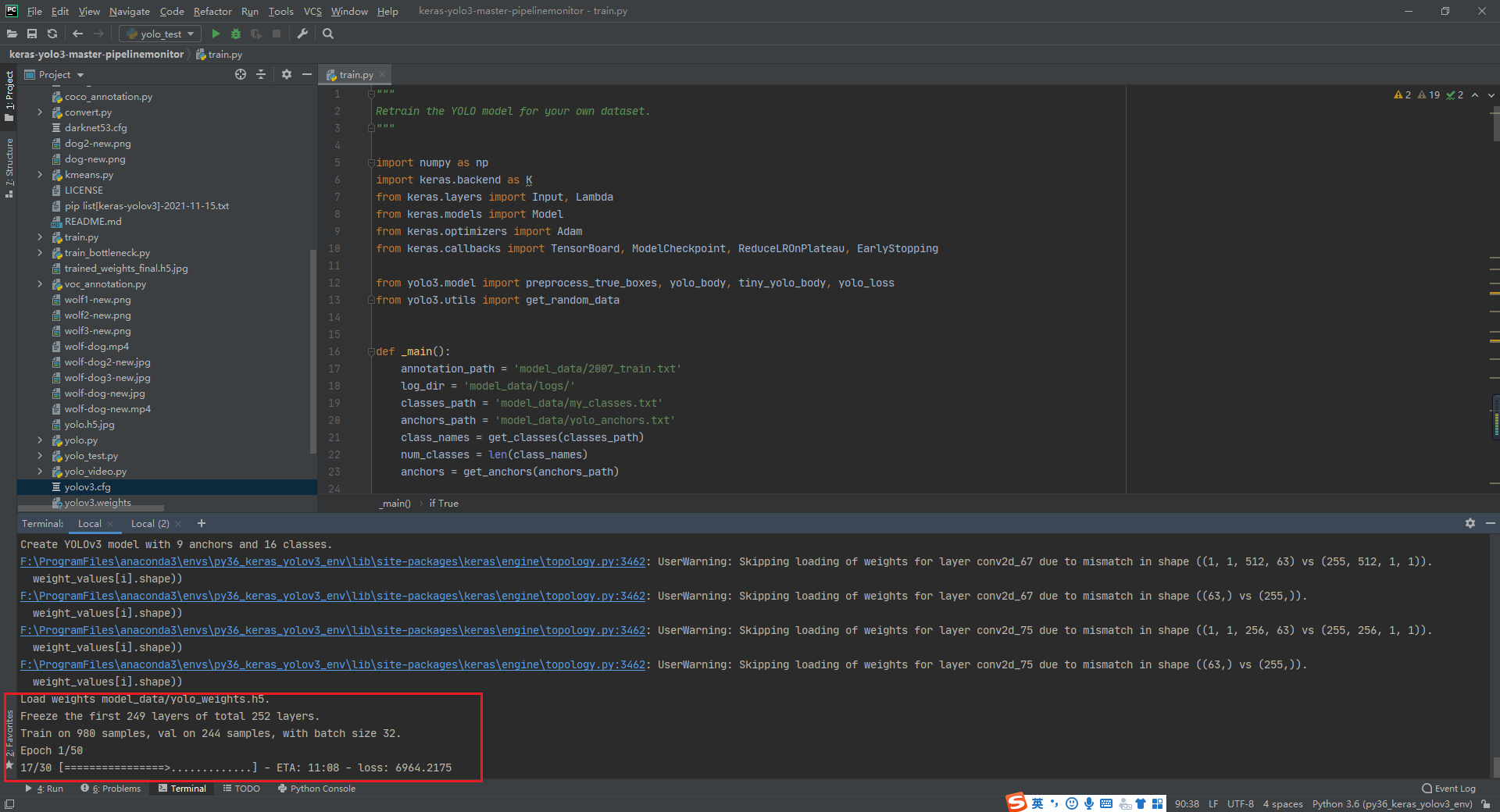Open the yolo_test configuration dropdown

pos(190,34)
